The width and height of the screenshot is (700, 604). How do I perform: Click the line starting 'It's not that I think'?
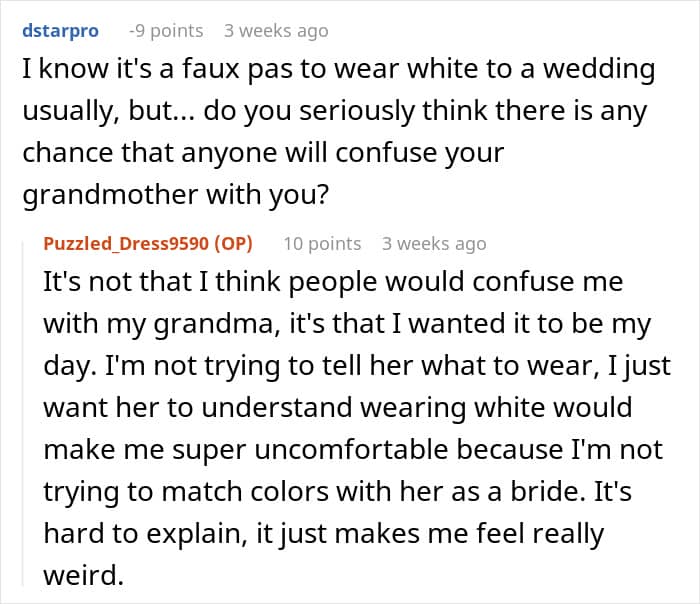click(333, 282)
